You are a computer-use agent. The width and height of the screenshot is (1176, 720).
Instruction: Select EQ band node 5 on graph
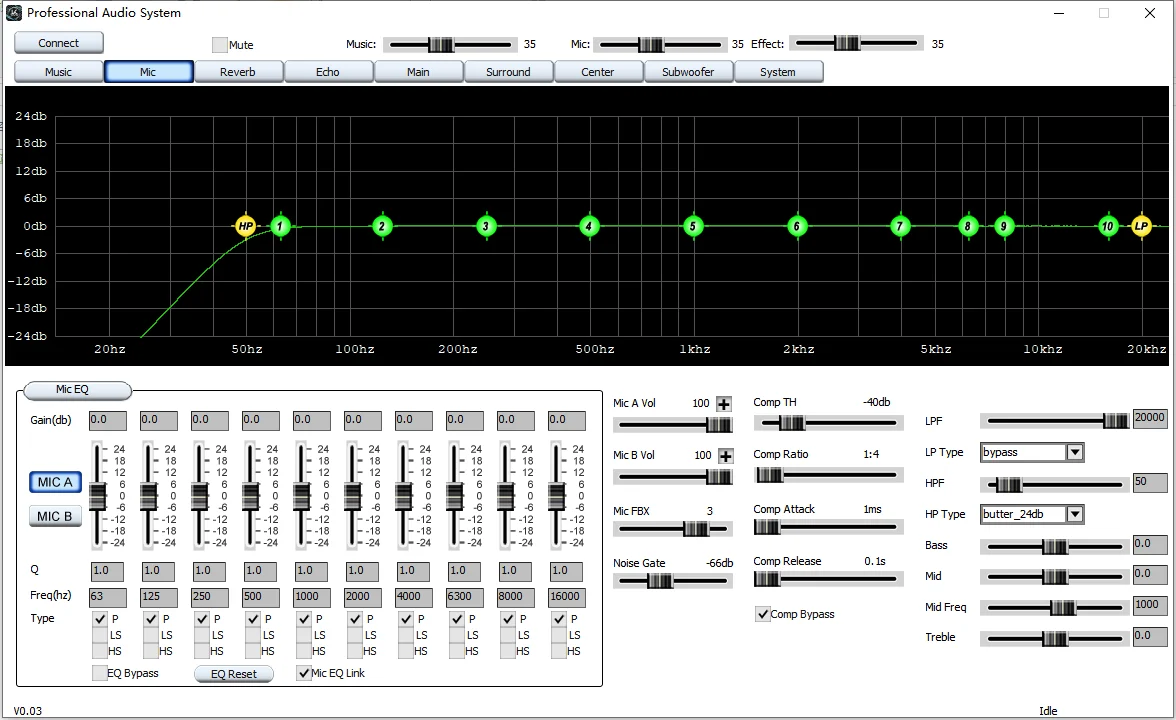point(693,227)
